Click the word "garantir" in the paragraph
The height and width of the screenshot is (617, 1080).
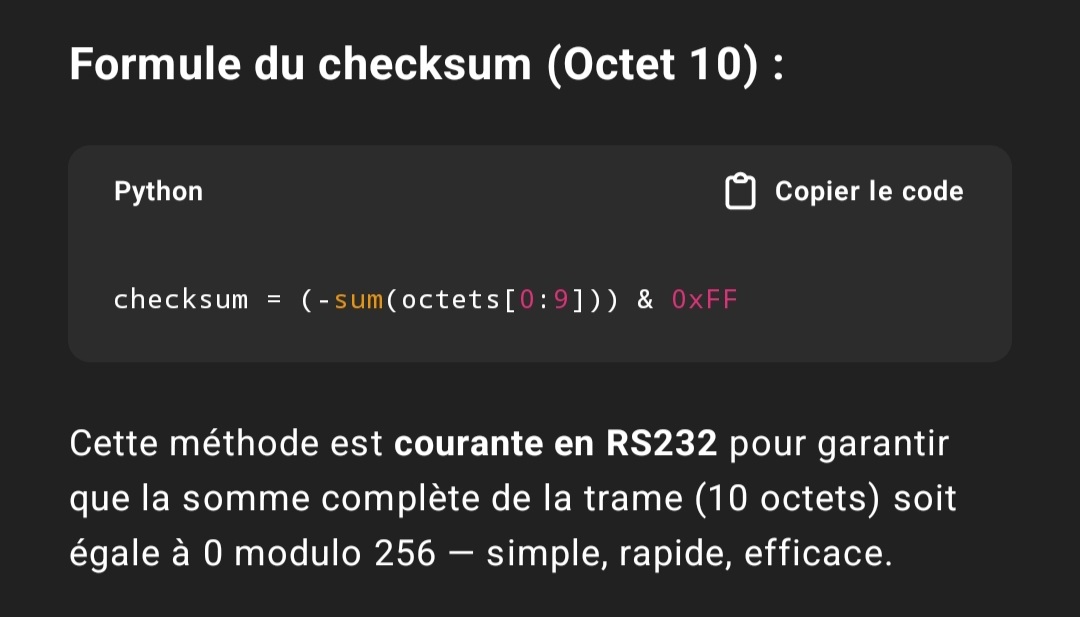[x=883, y=444]
